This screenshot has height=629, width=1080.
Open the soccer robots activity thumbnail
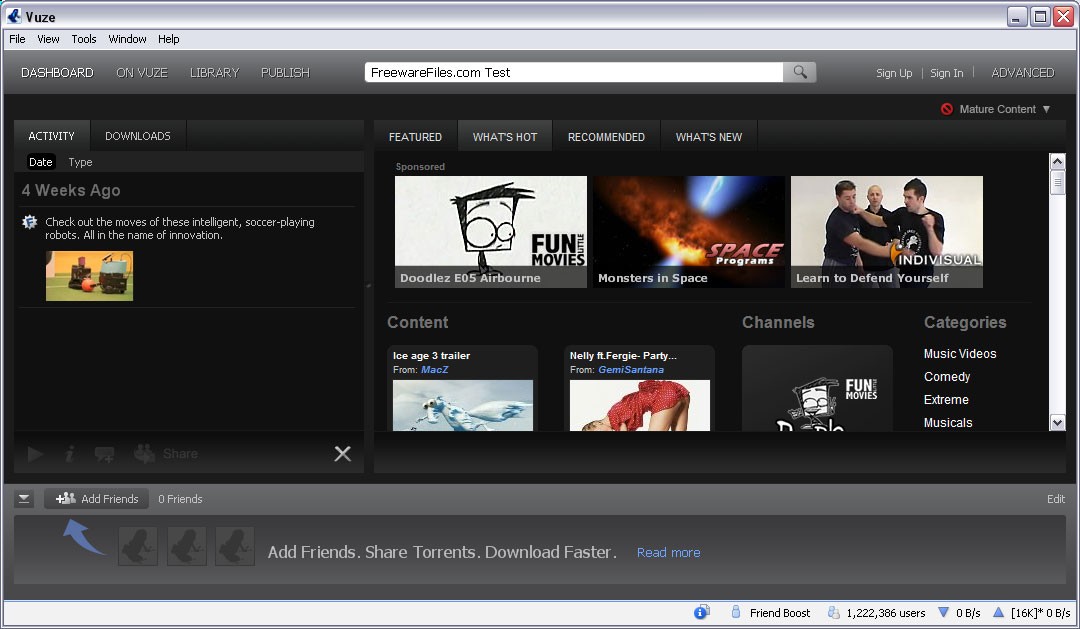(x=90, y=276)
